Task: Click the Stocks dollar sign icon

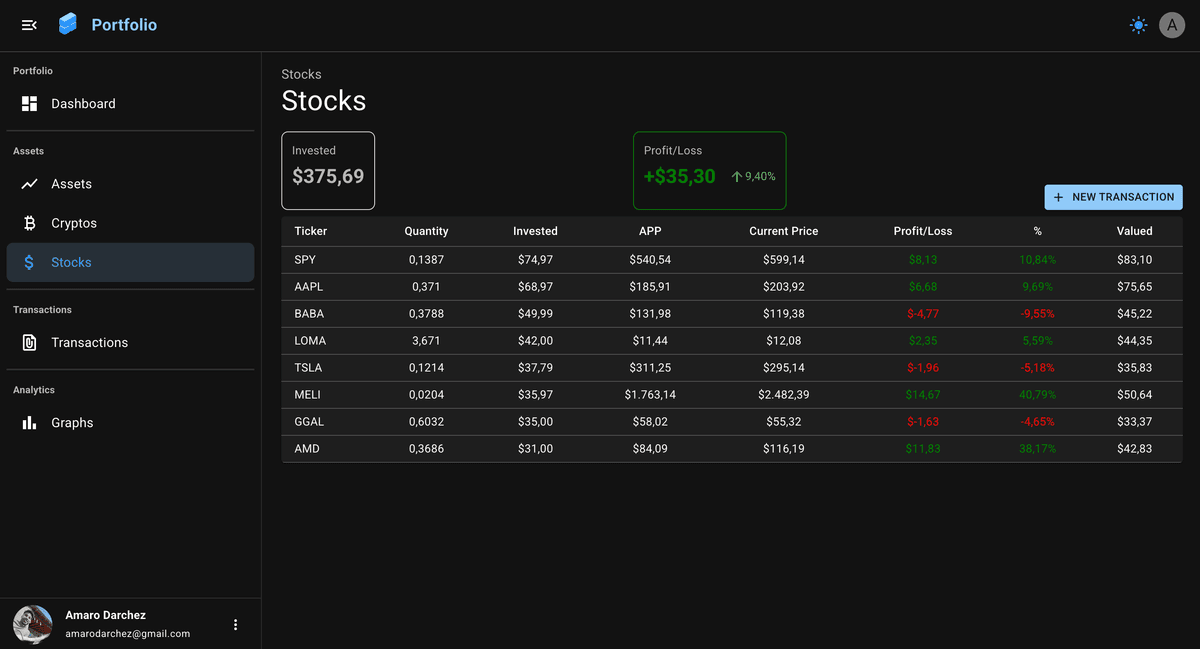Action: click(30, 262)
